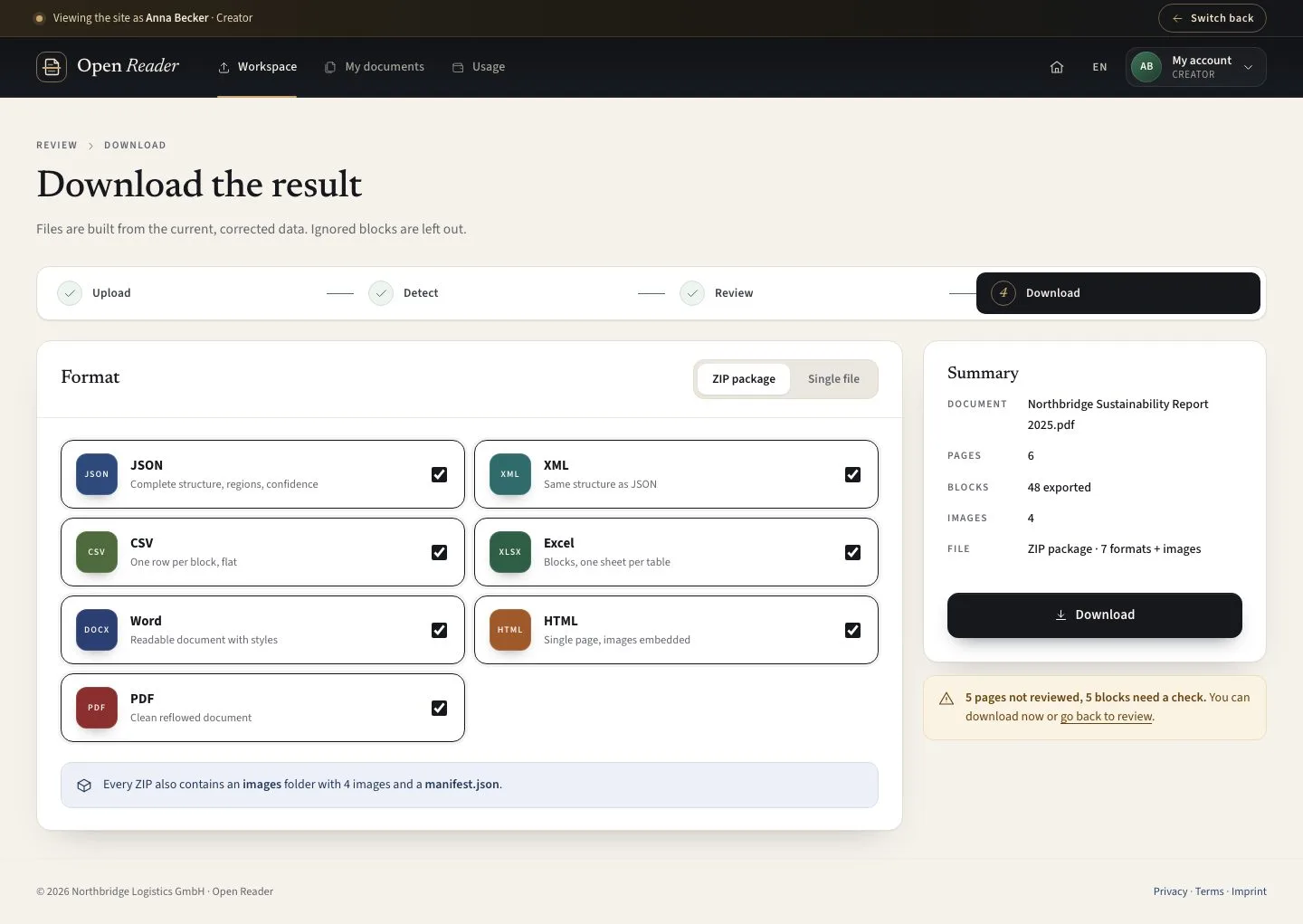Uncheck the JSON format checkbox
The width and height of the screenshot is (1303, 924).
point(439,474)
